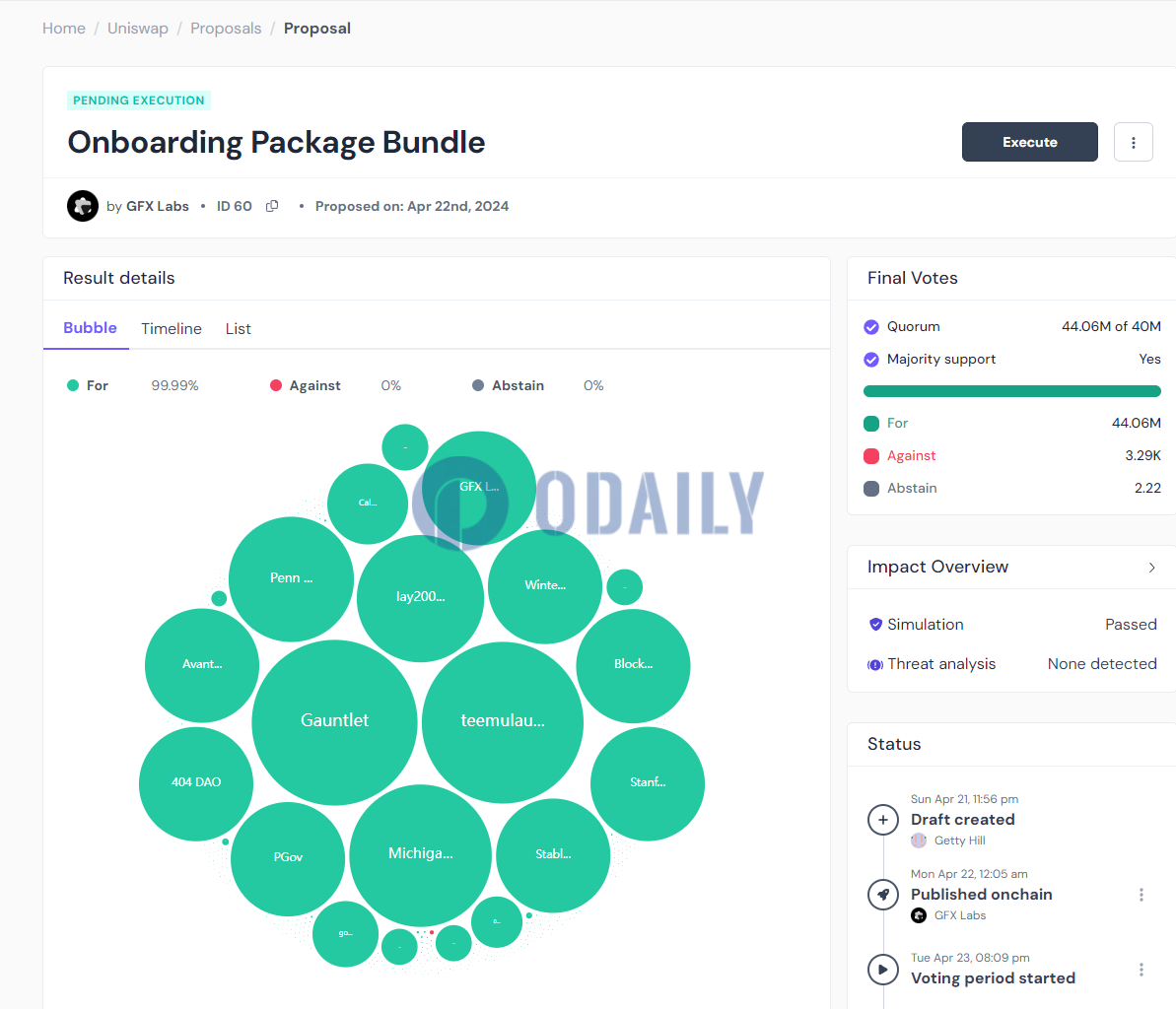Click the Passed simulation result
This screenshot has height=1009, width=1176.
[x=1131, y=625]
